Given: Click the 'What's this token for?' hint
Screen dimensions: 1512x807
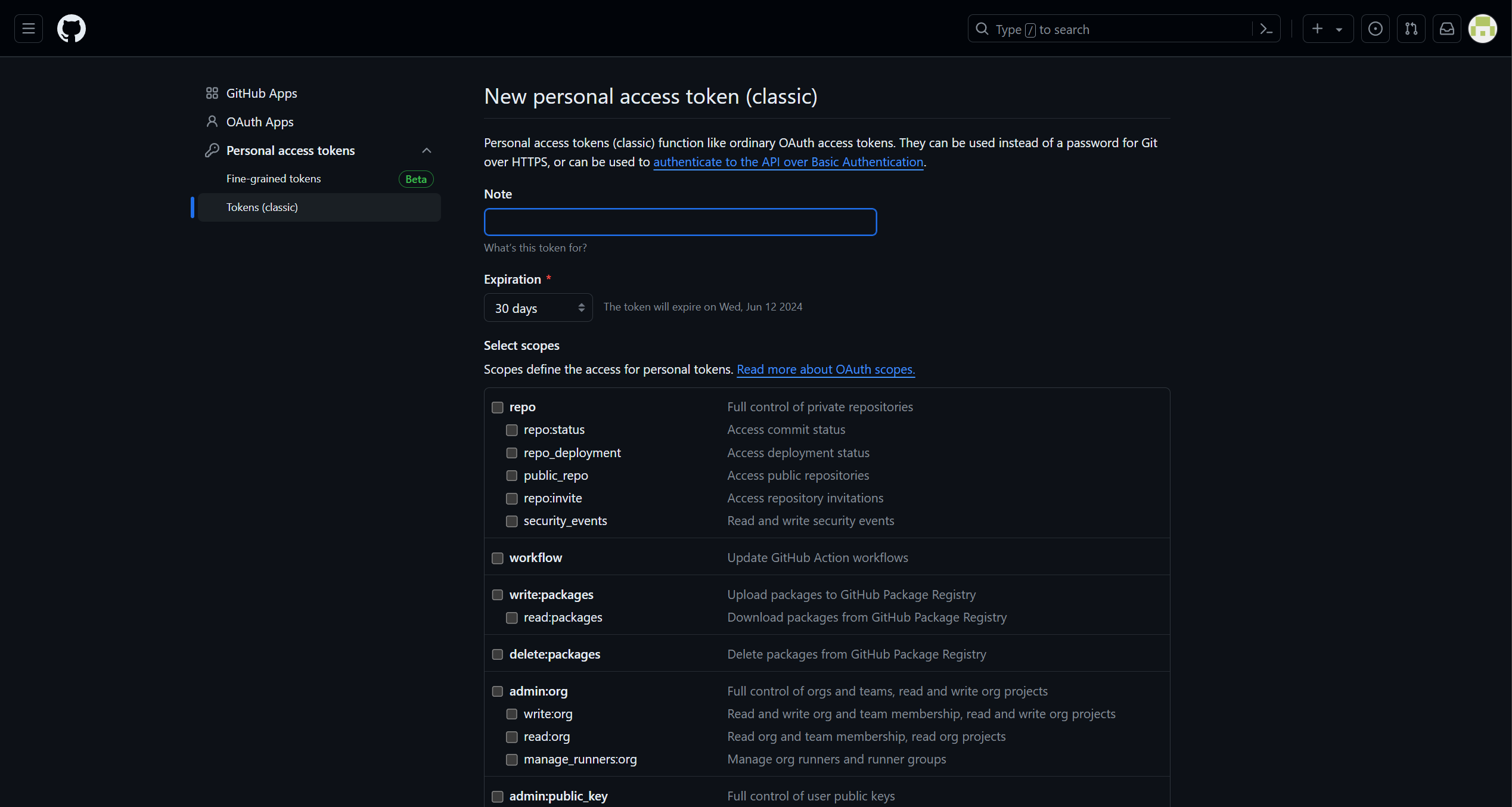Looking at the screenshot, I should 535,248.
